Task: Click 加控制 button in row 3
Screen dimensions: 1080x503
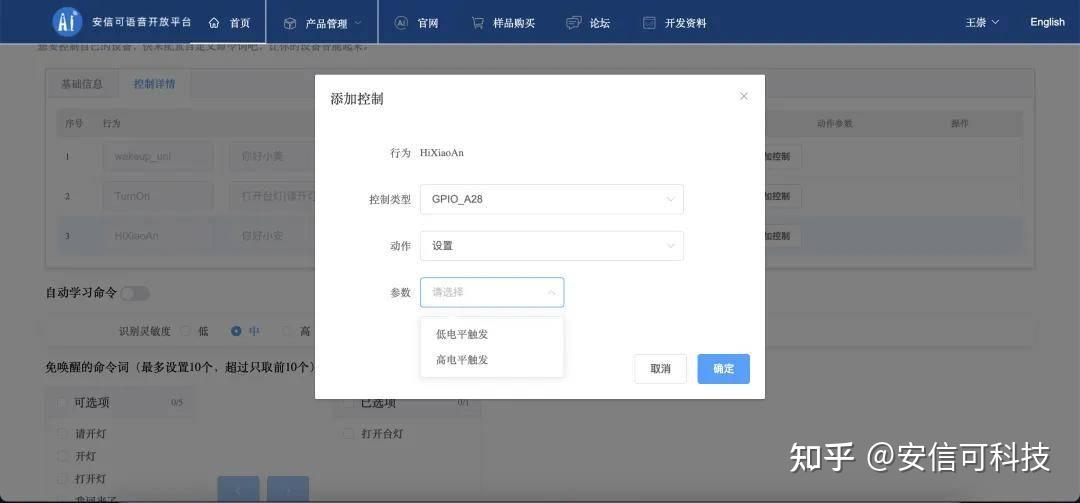Action: pos(782,236)
